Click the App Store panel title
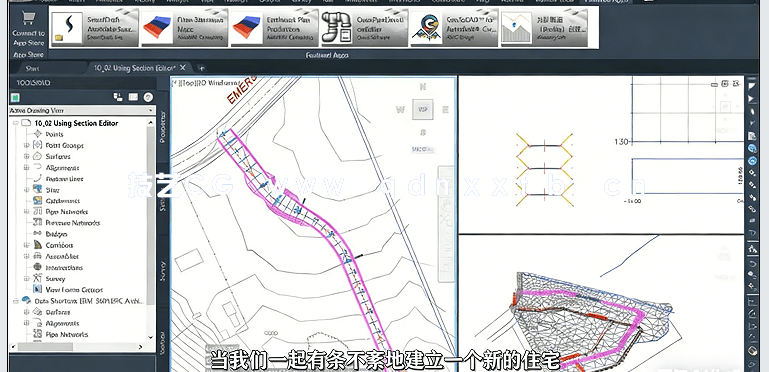769x372 pixels. pos(28,55)
